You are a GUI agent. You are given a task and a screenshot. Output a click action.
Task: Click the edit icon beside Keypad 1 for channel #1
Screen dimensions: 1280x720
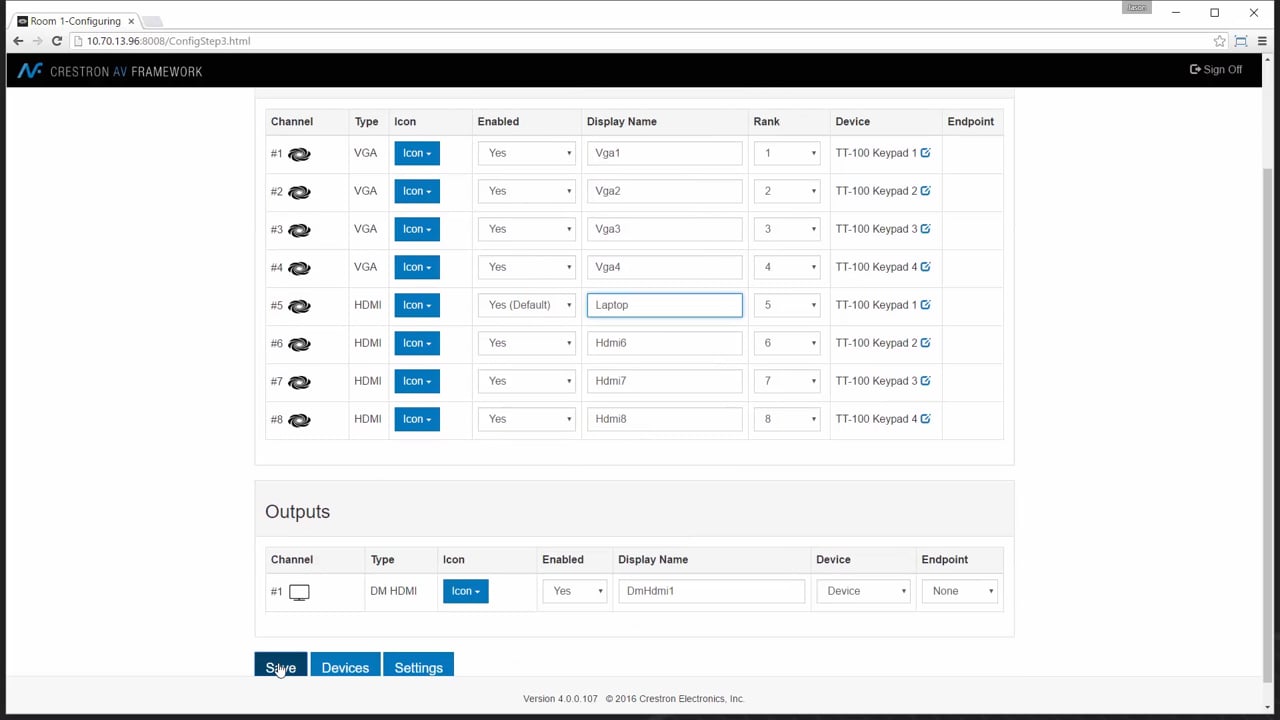(x=925, y=153)
